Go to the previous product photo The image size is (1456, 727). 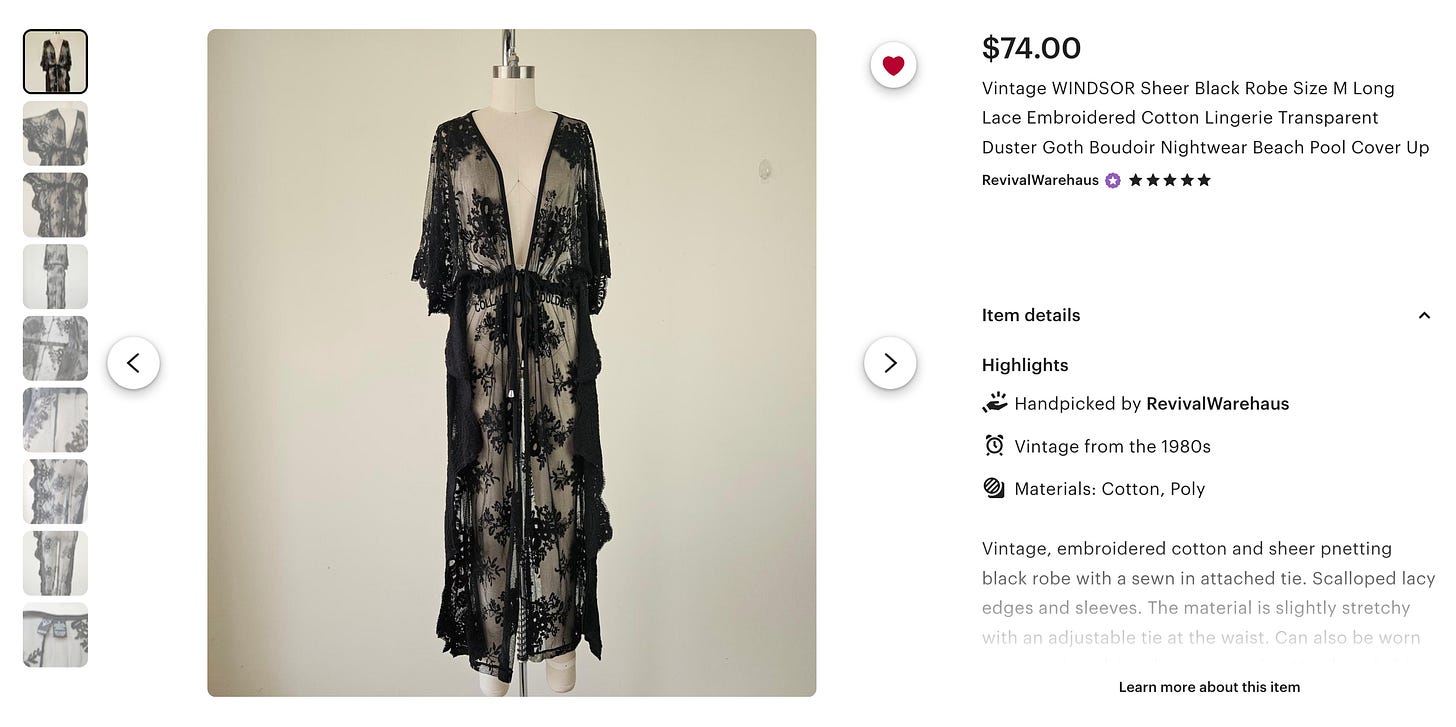coord(133,362)
